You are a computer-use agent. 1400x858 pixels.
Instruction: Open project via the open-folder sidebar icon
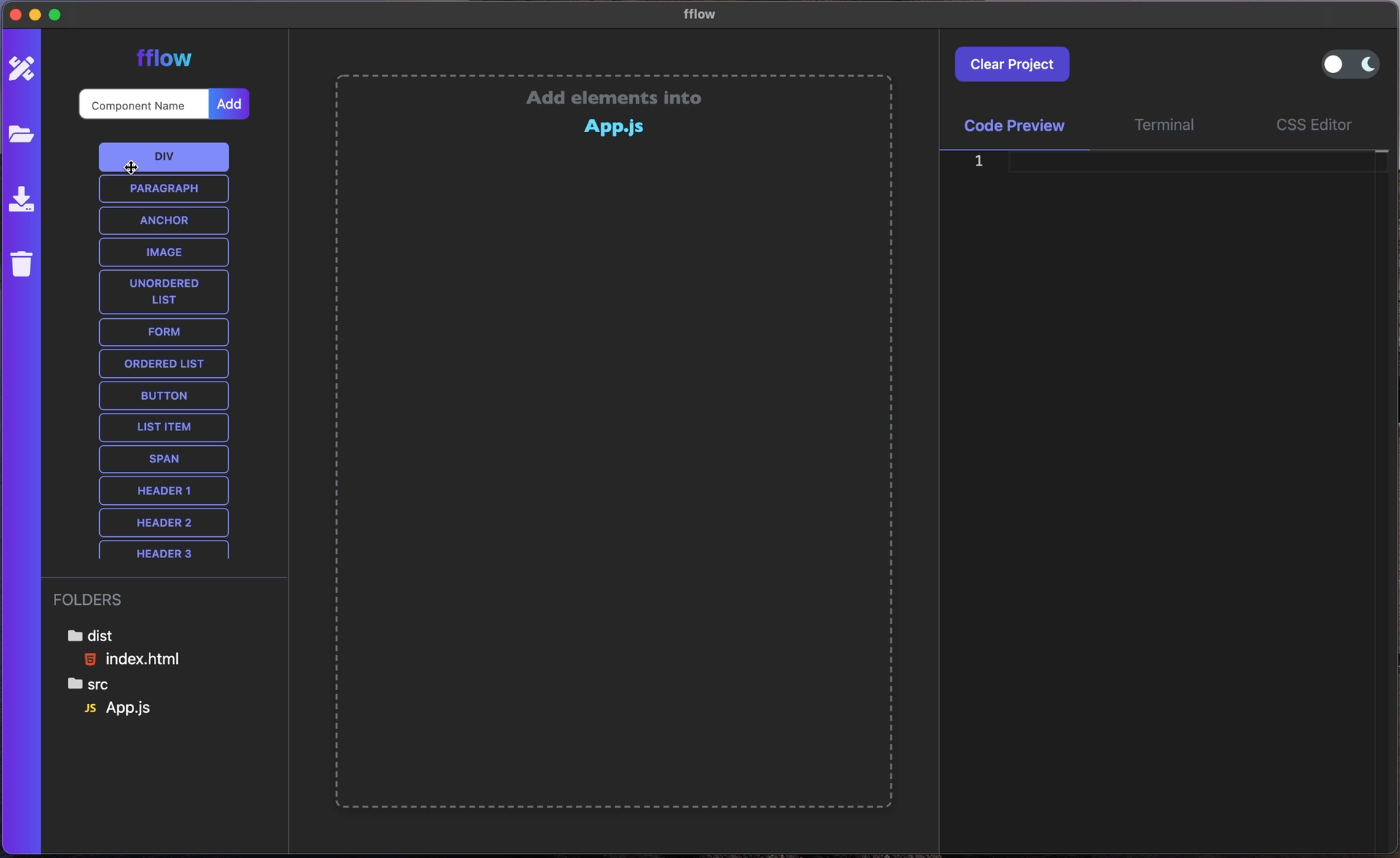point(21,134)
